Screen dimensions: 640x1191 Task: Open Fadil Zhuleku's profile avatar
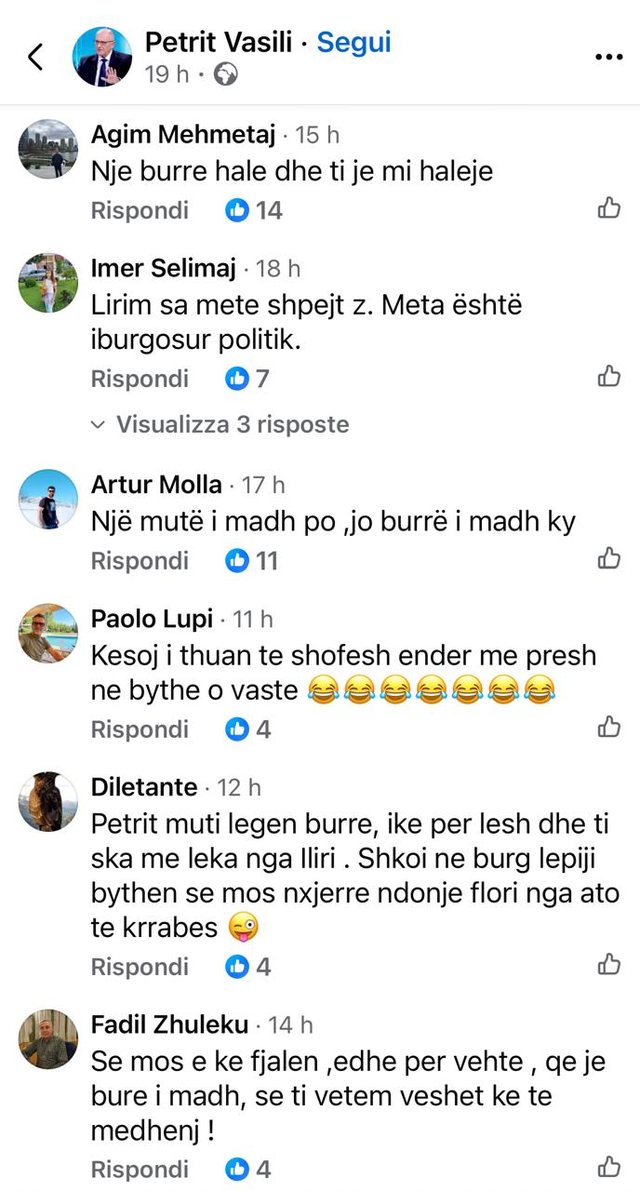point(48,1039)
